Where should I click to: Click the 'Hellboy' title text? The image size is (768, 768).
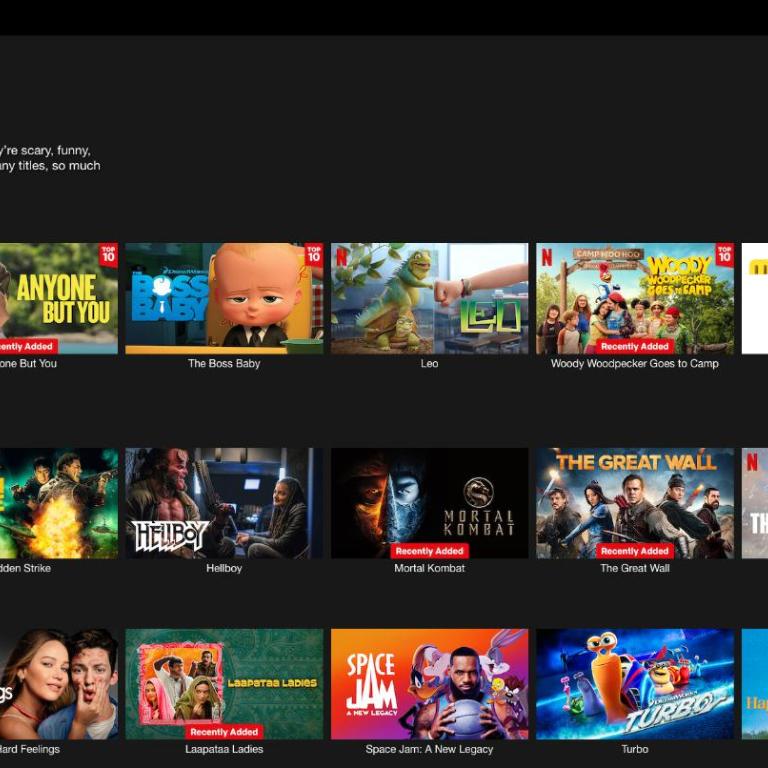224,568
